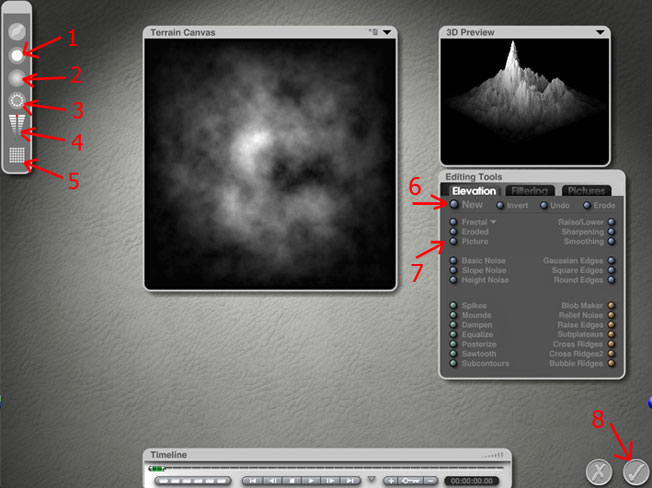The width and height of the screenshot is (652, 488).
Task: Step back one frame in Timeline
Action: (273, 481)
